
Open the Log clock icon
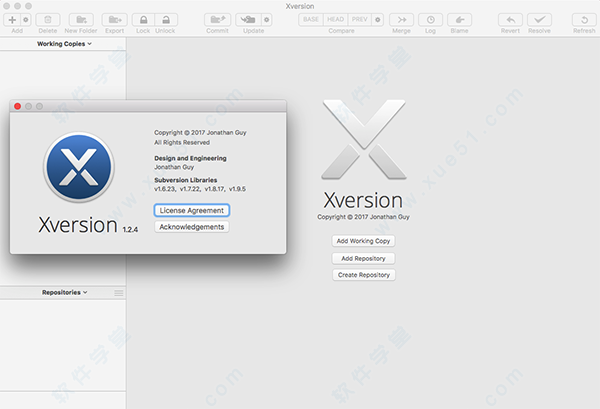pos(430,20)
